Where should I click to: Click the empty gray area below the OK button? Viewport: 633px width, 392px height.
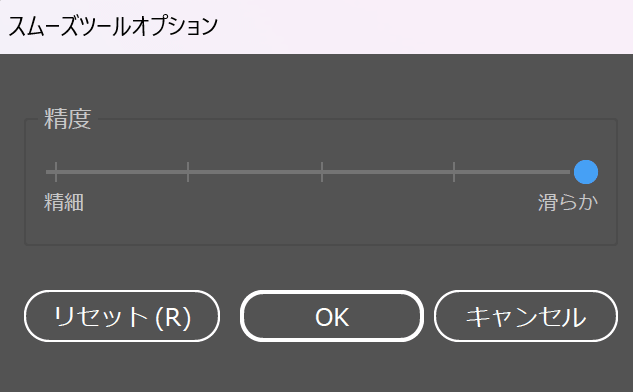332,367
